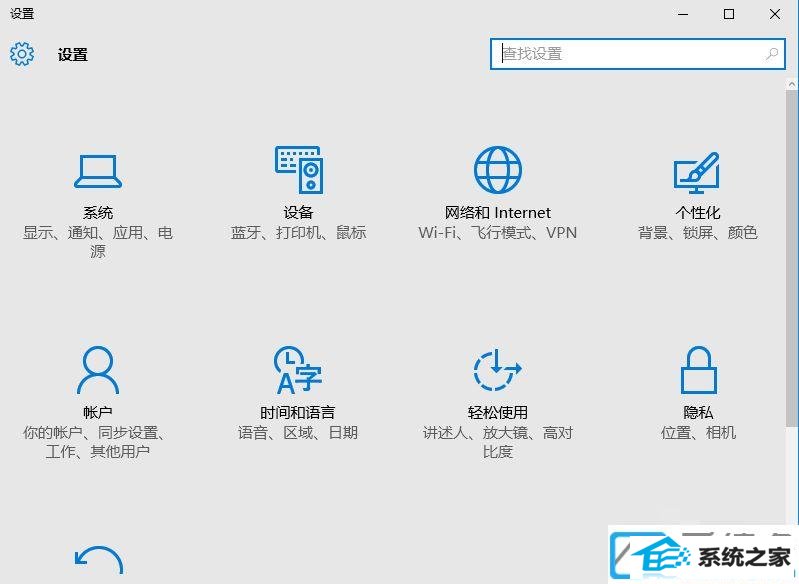Click the 背景、锁屏、颜色 description
The image size is (799, 584).
coord(698,233)
